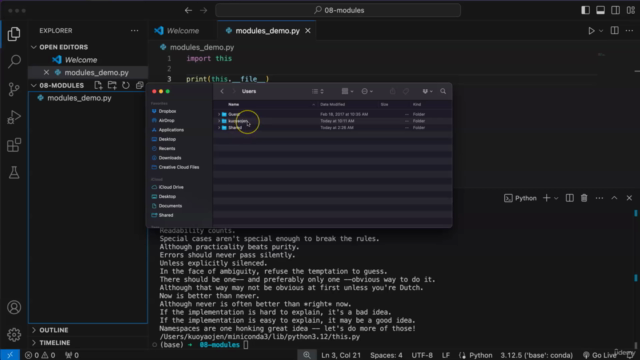
Task: Select modules_demo.py in Open Editors list
Action: (96, 73)
